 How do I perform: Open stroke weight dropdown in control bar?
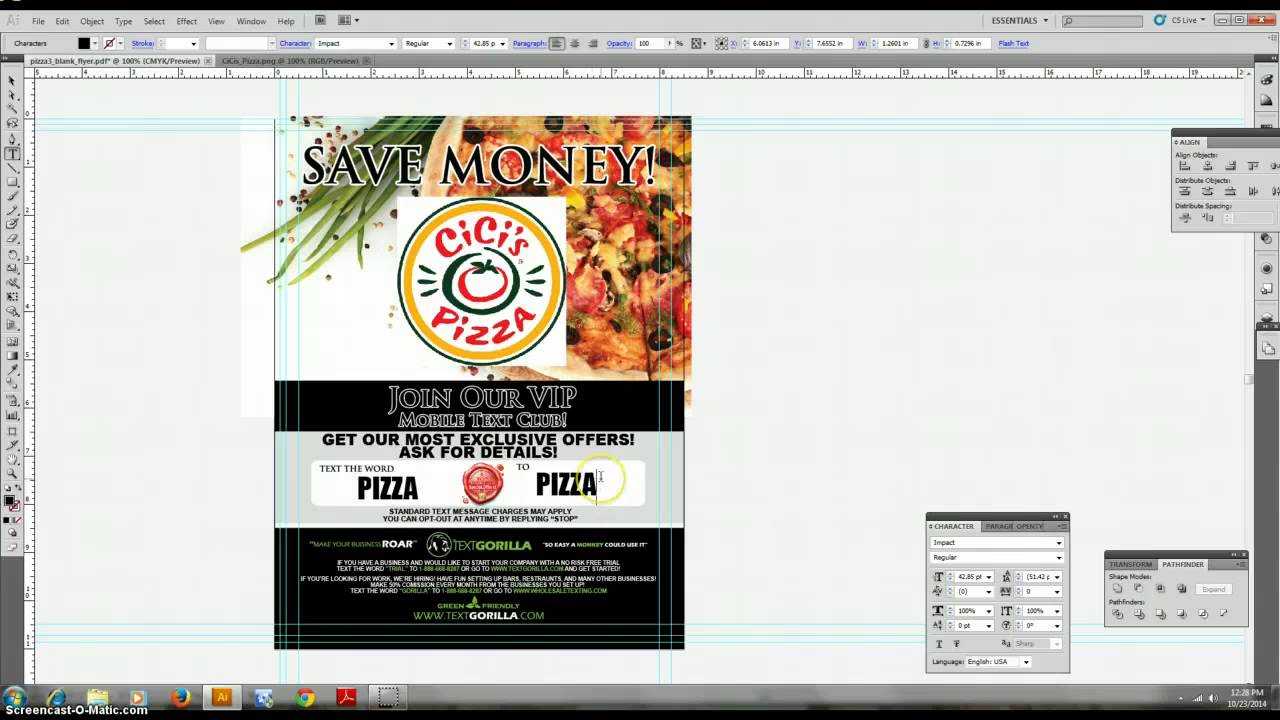pyautogui.click(x=194, y=43)
